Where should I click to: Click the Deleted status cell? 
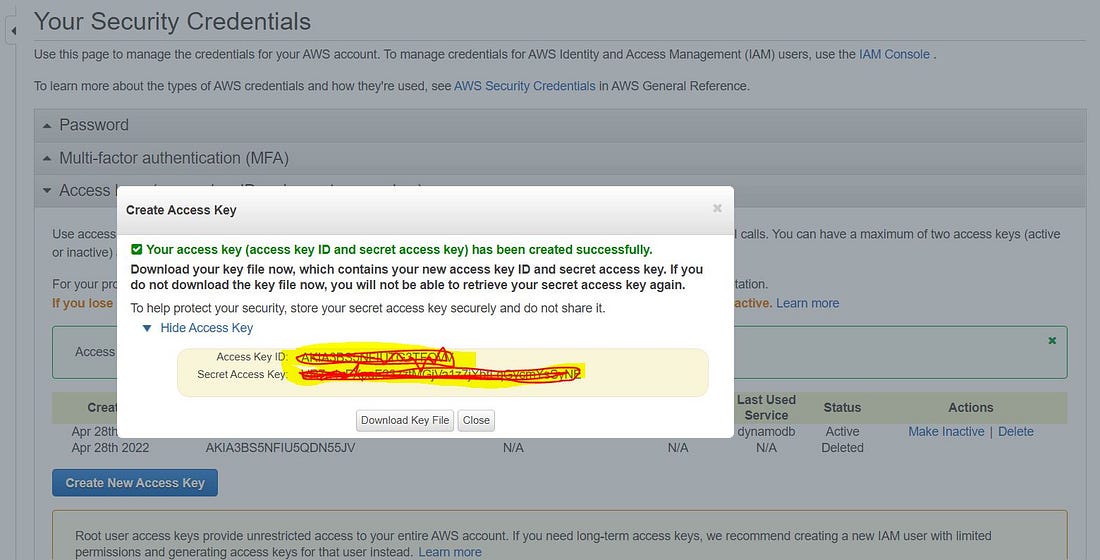tap(843, 448)
